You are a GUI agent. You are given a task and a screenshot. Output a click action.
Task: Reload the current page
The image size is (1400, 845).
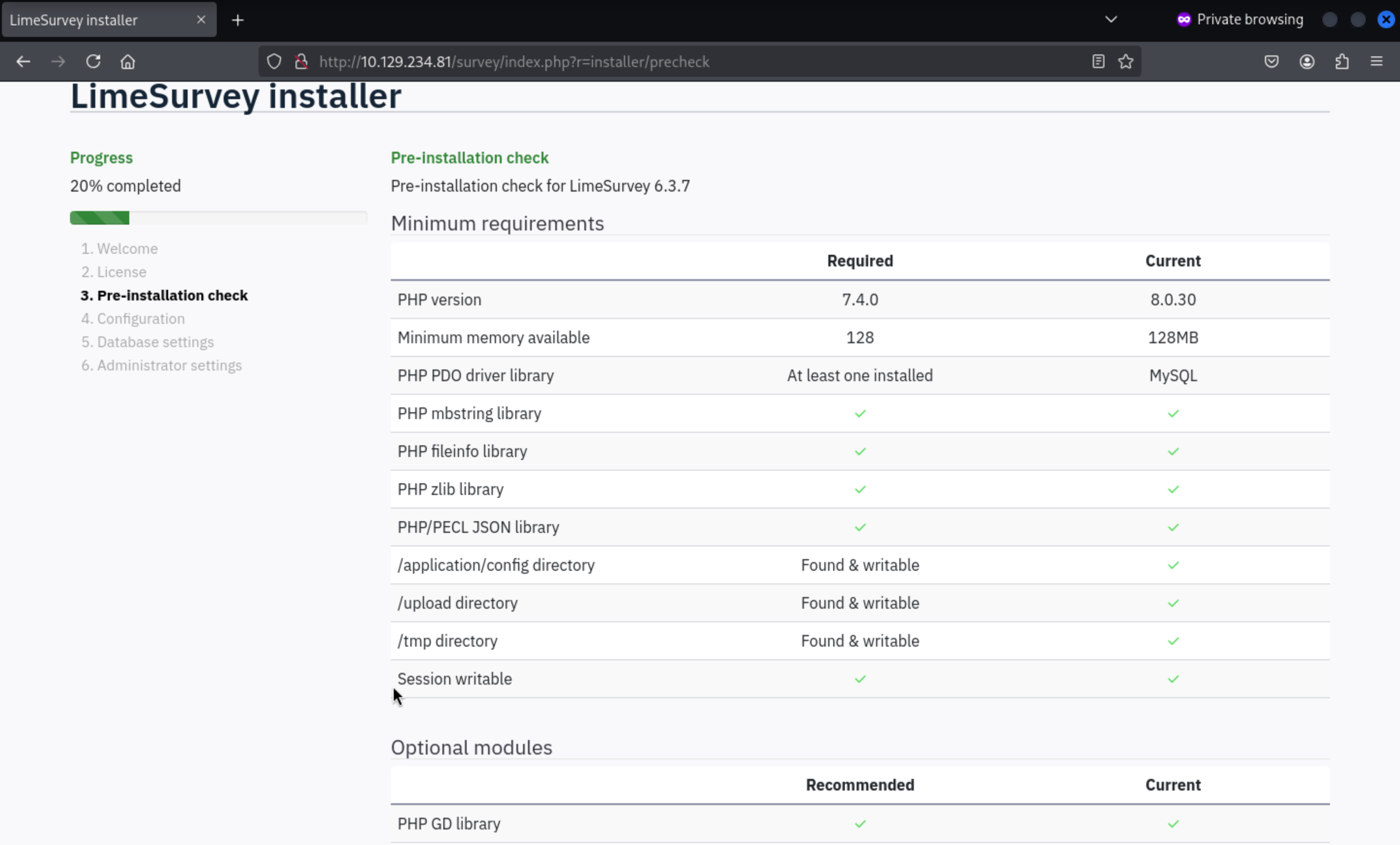(93, 61)
